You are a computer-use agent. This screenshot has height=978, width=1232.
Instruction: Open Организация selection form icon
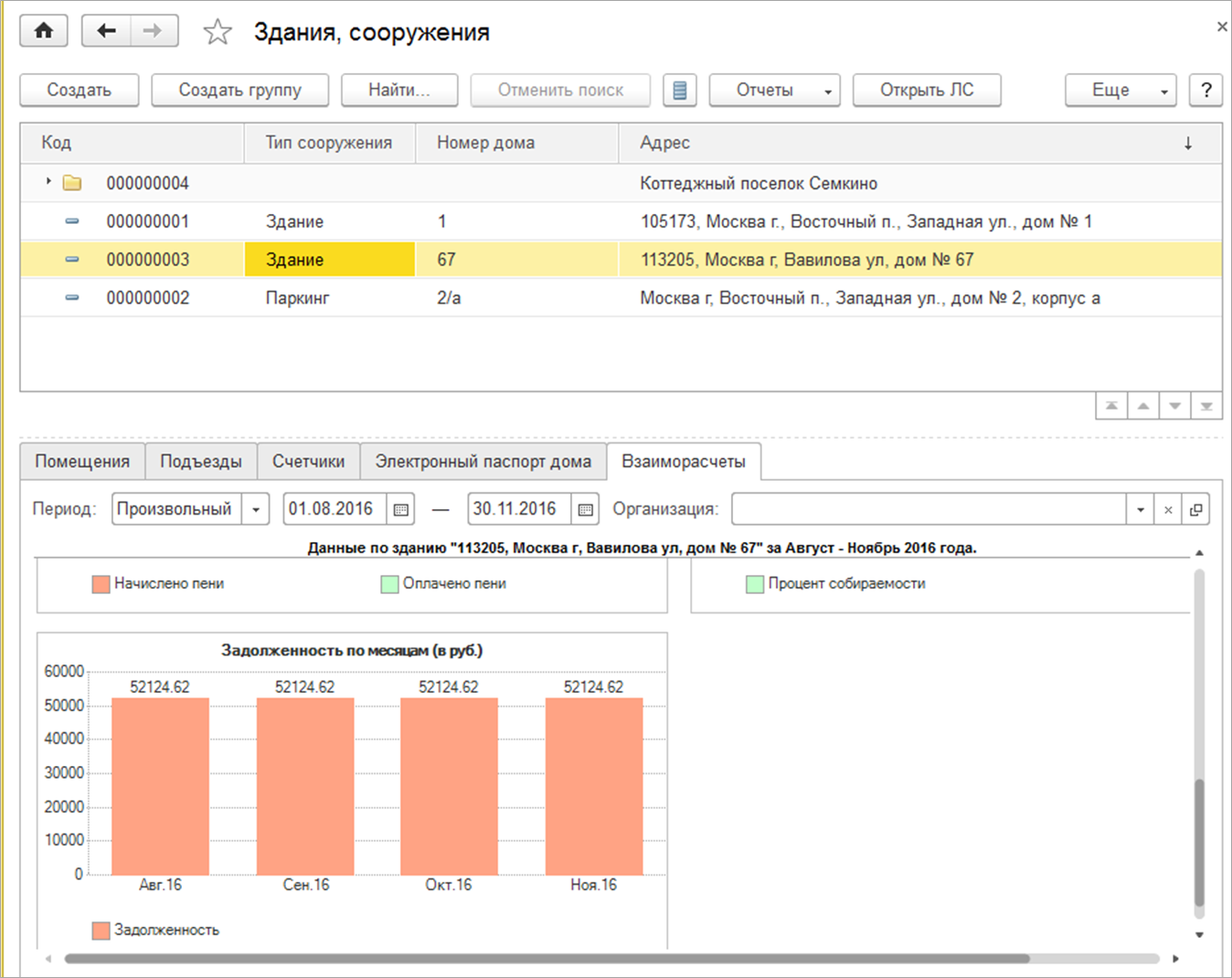(1195, 509)
